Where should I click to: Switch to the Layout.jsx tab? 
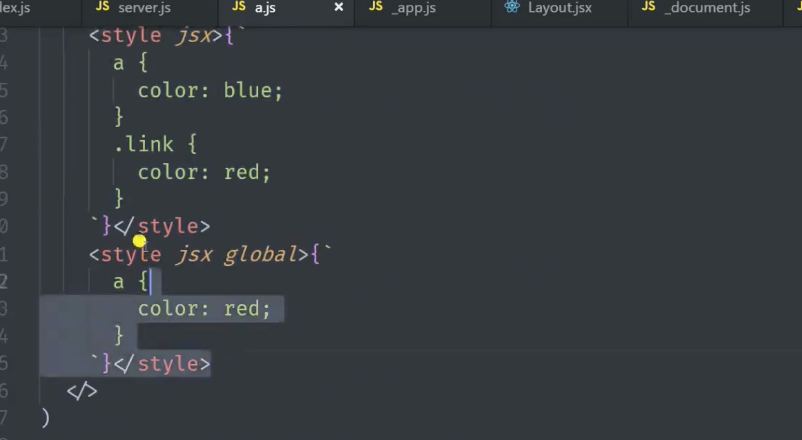[559, 8]
